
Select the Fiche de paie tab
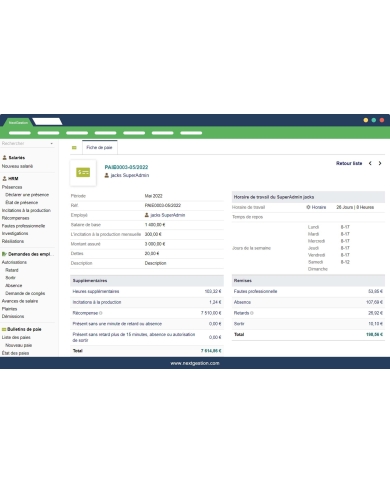click(x=99, y=147)
